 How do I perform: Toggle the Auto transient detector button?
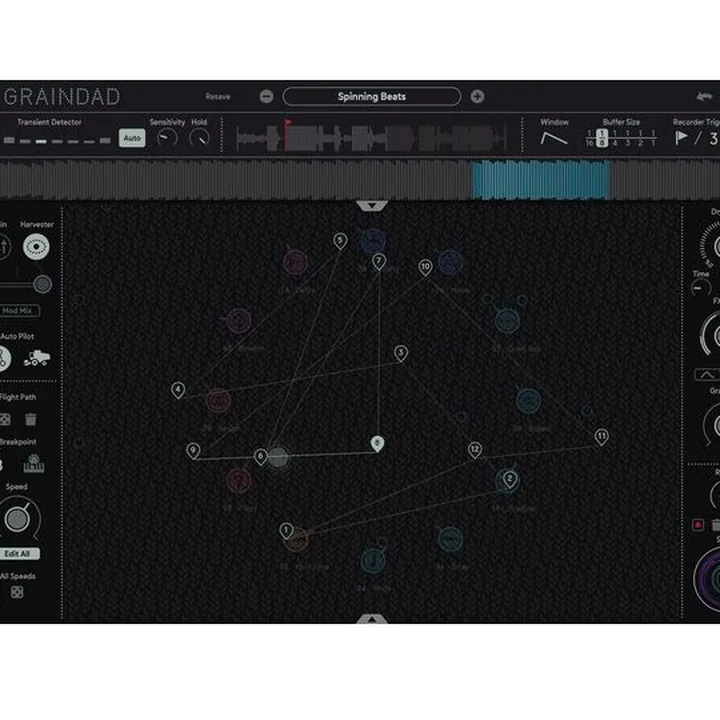[132, 138]
